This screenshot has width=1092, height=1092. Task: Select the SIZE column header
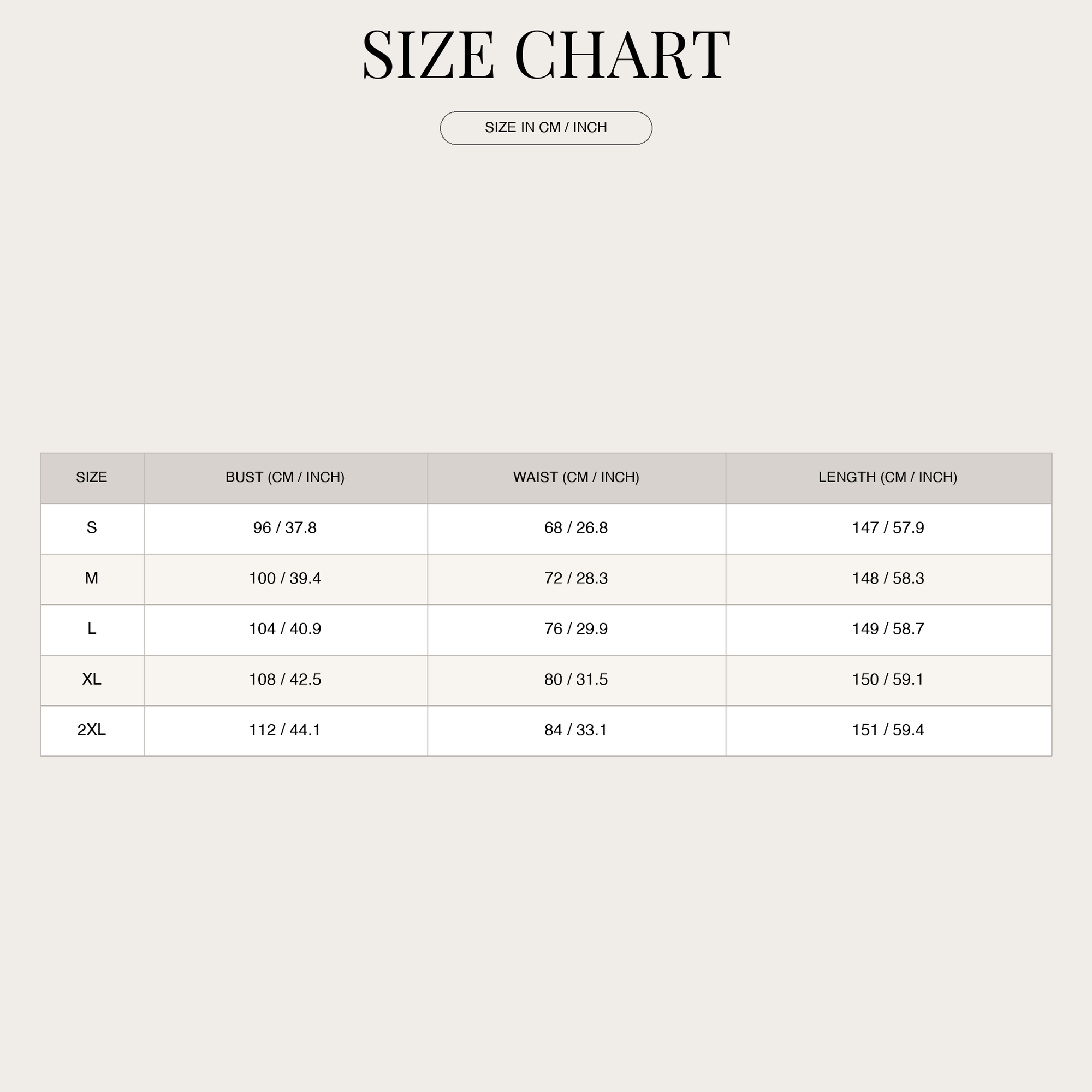click(x=92, y=477)
